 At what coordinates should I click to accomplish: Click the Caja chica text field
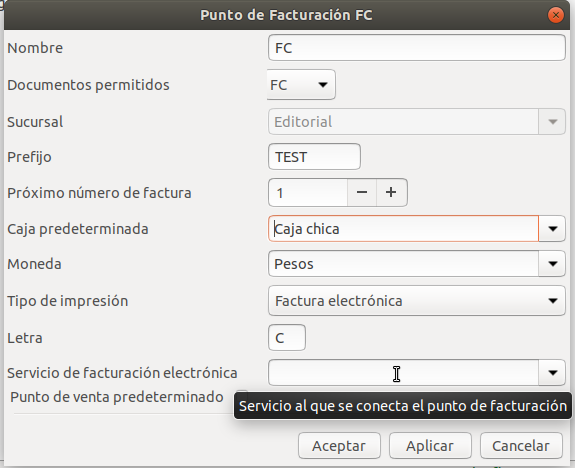(403, 228)
